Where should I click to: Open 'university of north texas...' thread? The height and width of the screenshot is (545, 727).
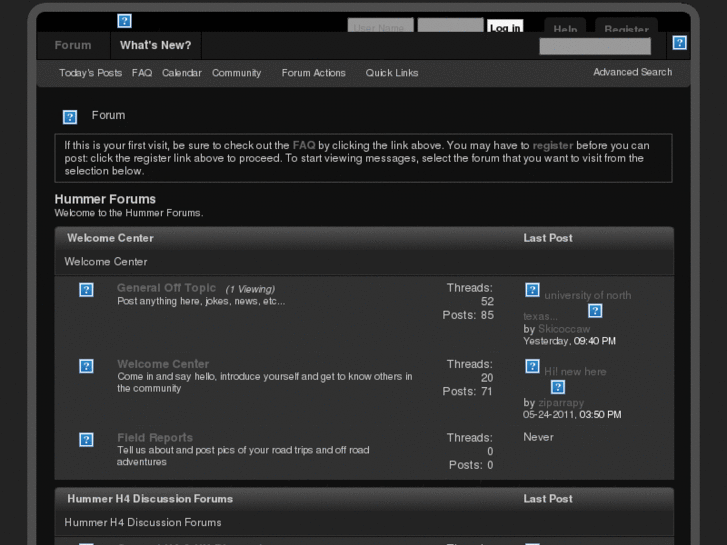click(587, 295)
